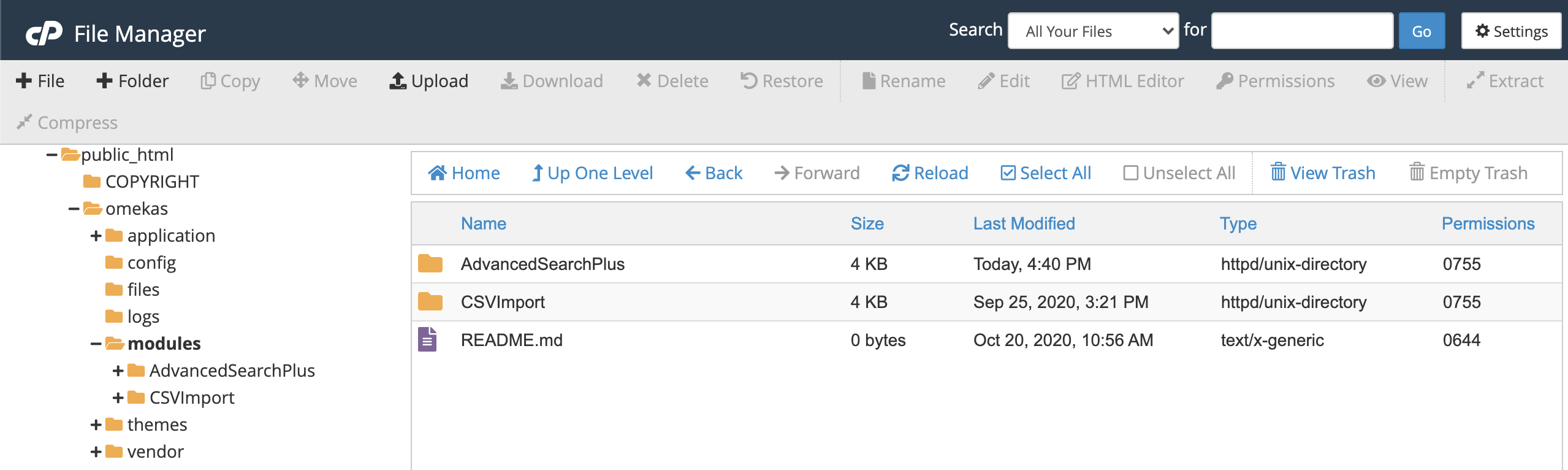This screenshot has width=1568, height=470.
Task: Click Empty Trash
Action: point(1468,173)
